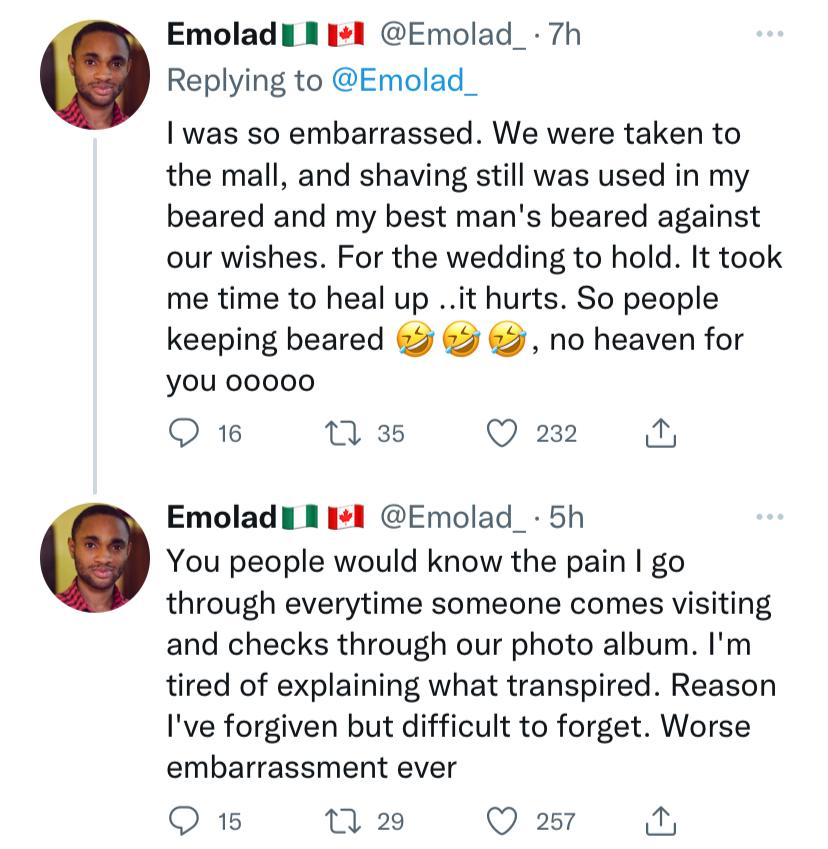Reply to the tweet posted 5h ago
828x849 pixels.
[x=184, y=821]
